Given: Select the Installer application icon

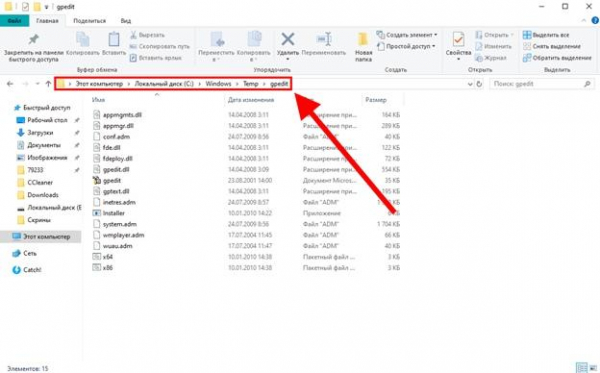Looking at the screenshot, I should [96, 213].
